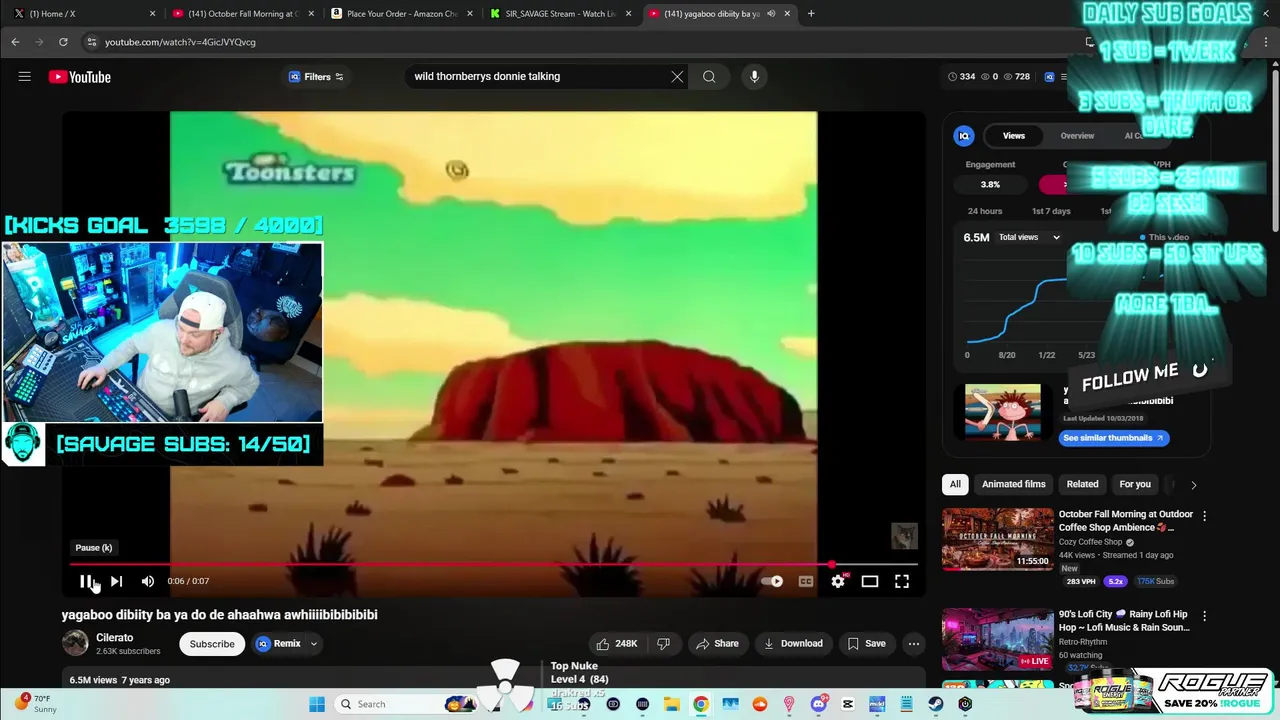Dislike the video
This screenshot has height=720, width=1280.
pos(663,643)
